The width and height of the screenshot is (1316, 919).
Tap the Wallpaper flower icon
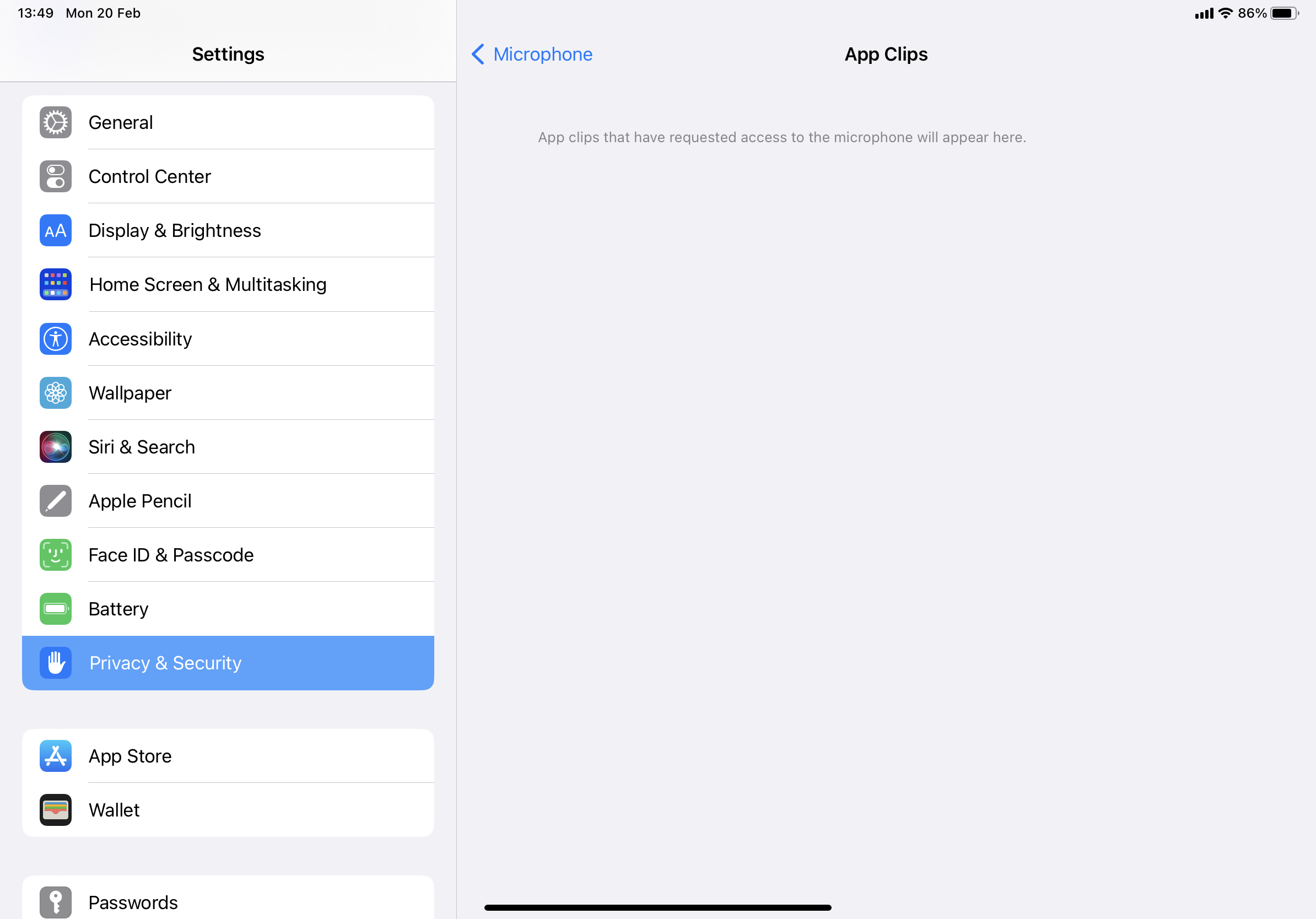[56, 393]
